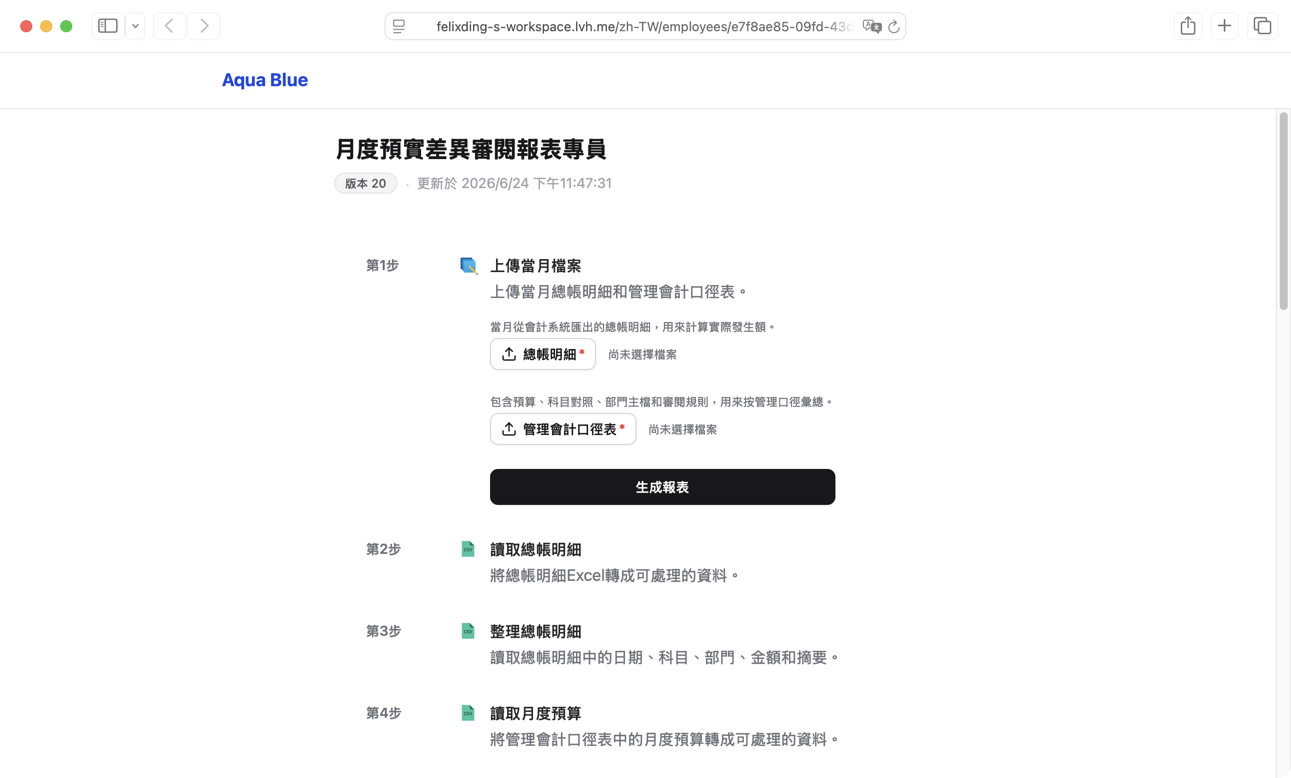Screen dimensions: 1291x778
Task: Open a new tab with the plus icon
Action: click(x=1224, y=26)
